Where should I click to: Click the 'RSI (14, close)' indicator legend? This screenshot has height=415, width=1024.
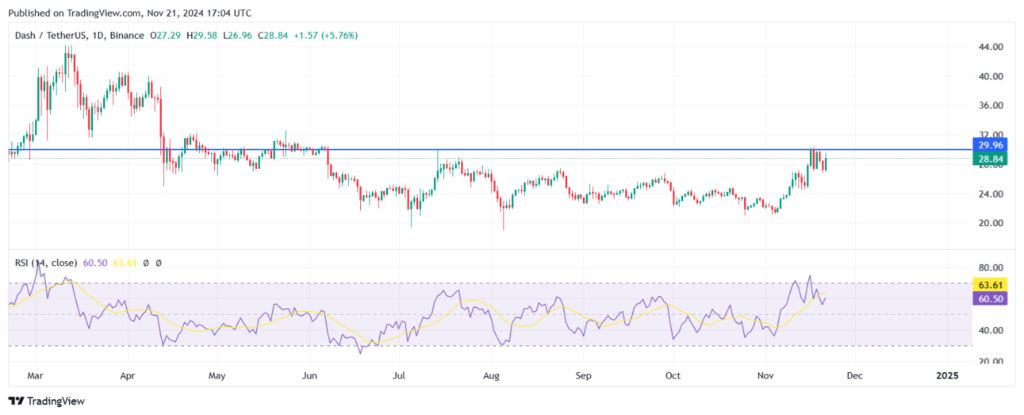[x=46, y=263]
